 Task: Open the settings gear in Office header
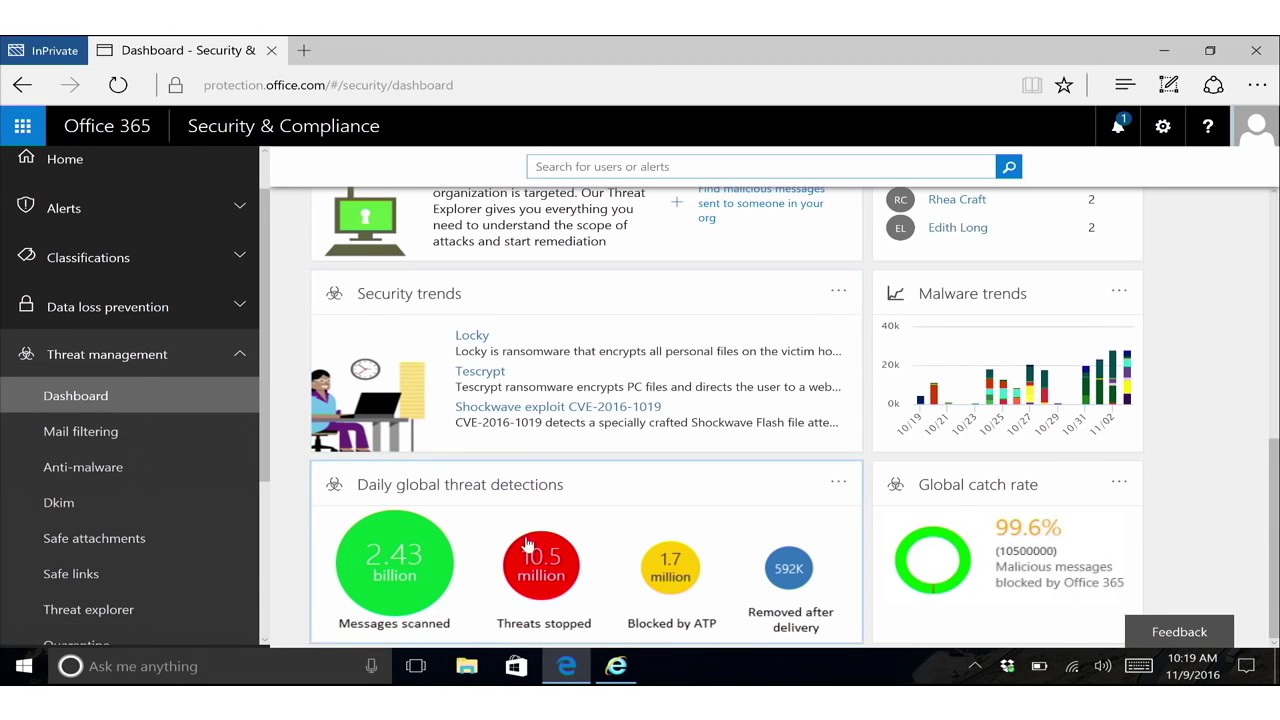[x=1163, y=126]
